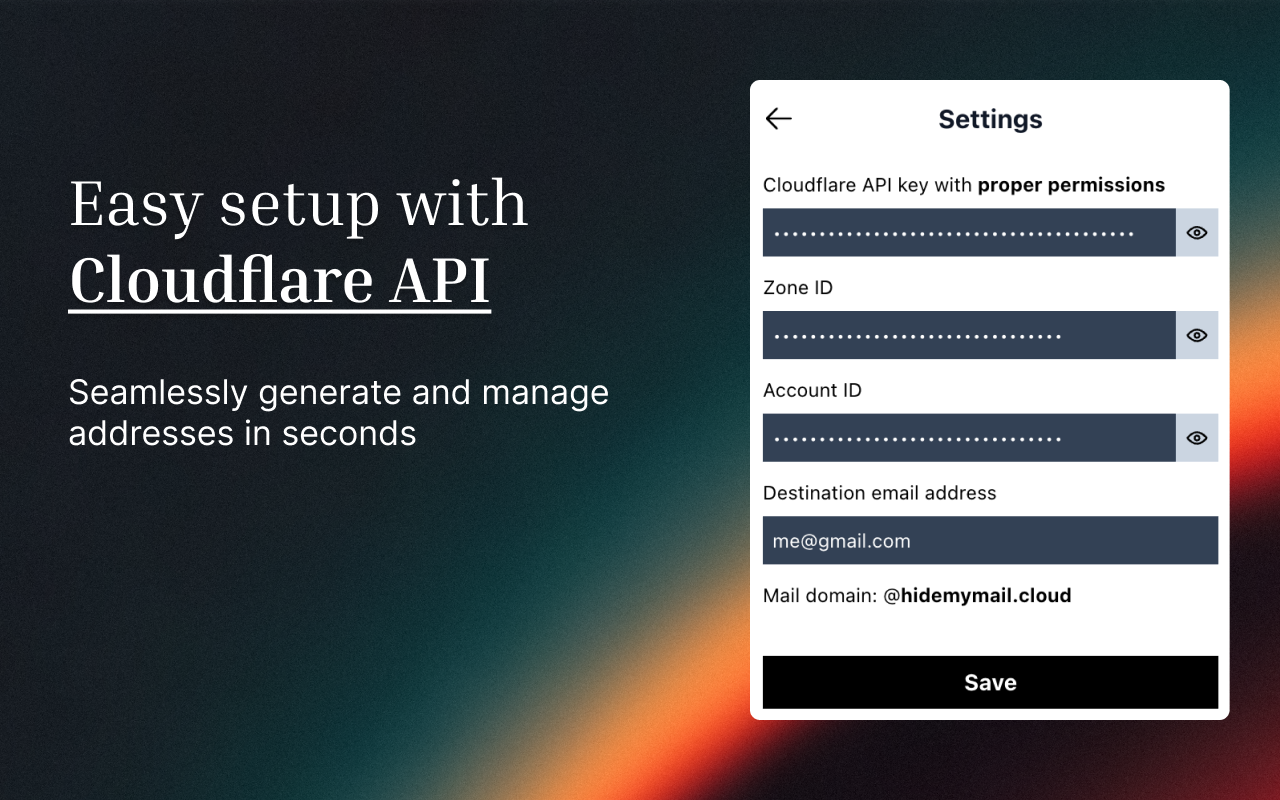Click the 'Destination email address' label
The width and height of the screenshot is (1280, 800).
(880, 493)
